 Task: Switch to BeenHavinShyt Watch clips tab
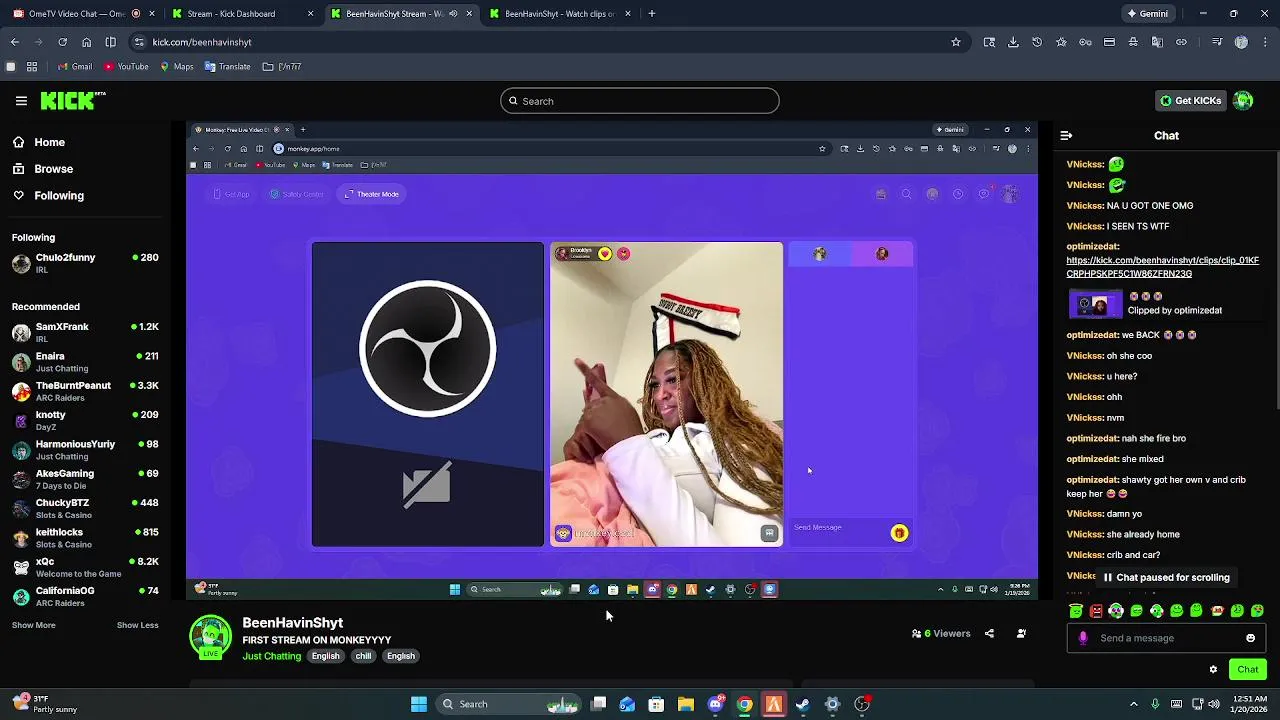point(560,14)
